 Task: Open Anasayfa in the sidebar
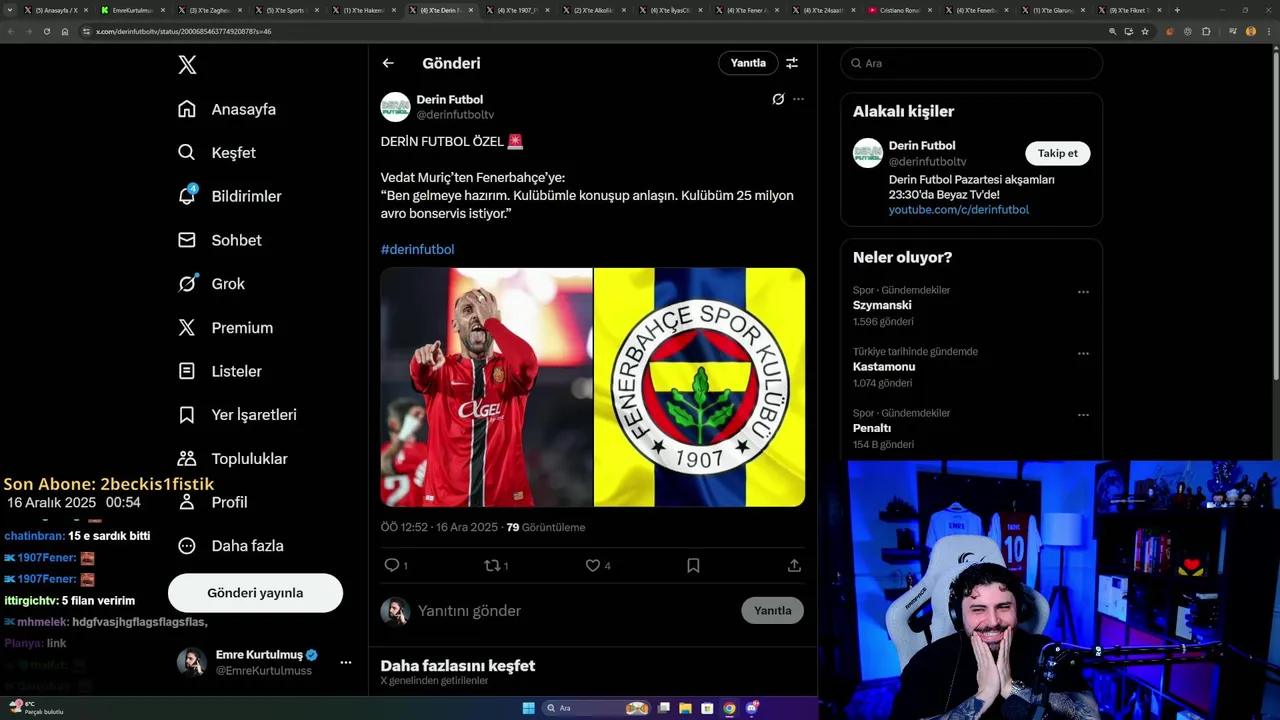tap(227, 109)
